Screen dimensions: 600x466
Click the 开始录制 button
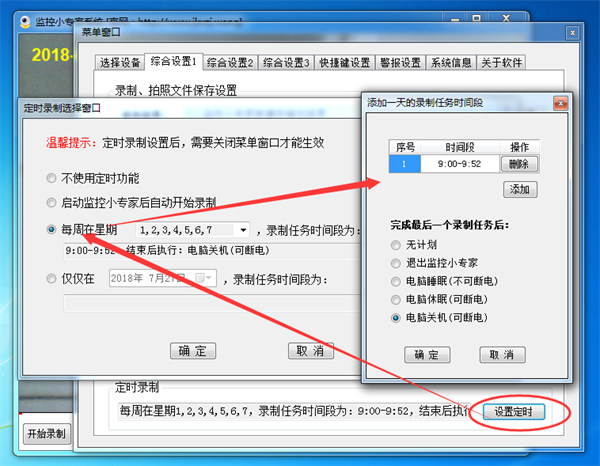[47, 434]
